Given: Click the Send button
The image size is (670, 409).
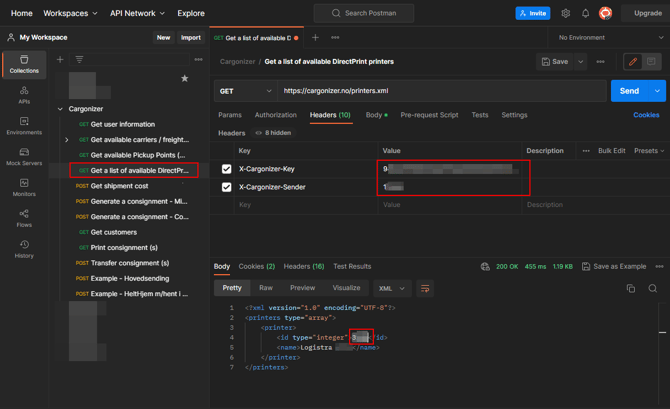Looking at the screenshot, I should (x=630, y=91).
